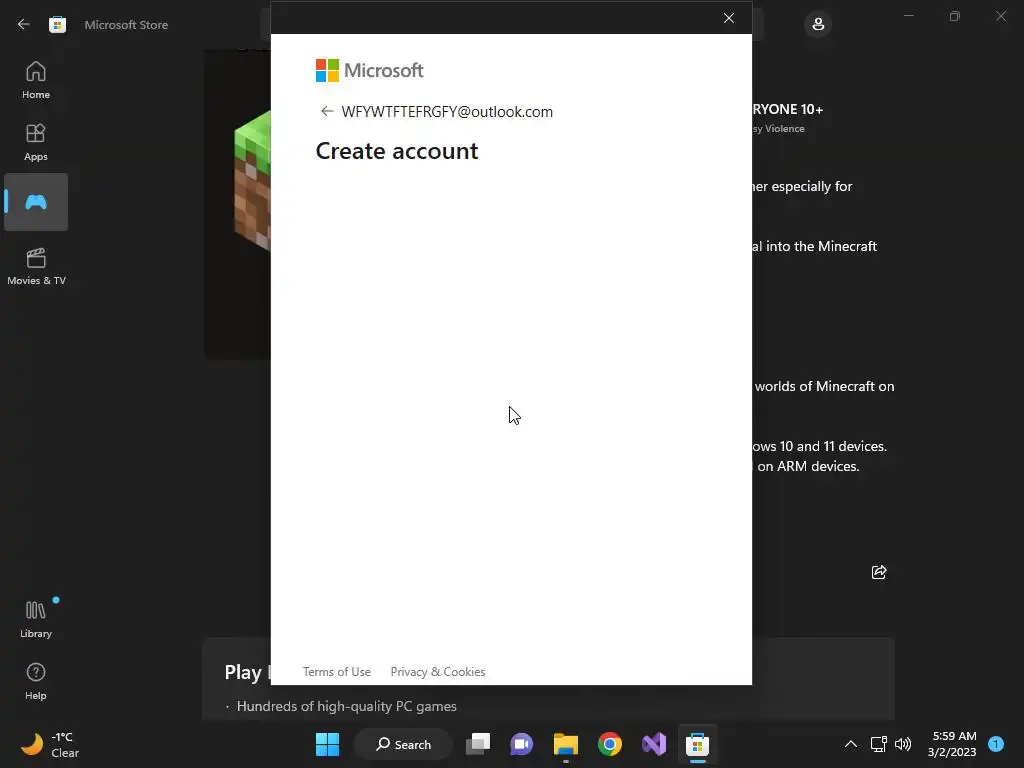Open the Terms of Use link
1024x768 pixels.
[336, 671]
